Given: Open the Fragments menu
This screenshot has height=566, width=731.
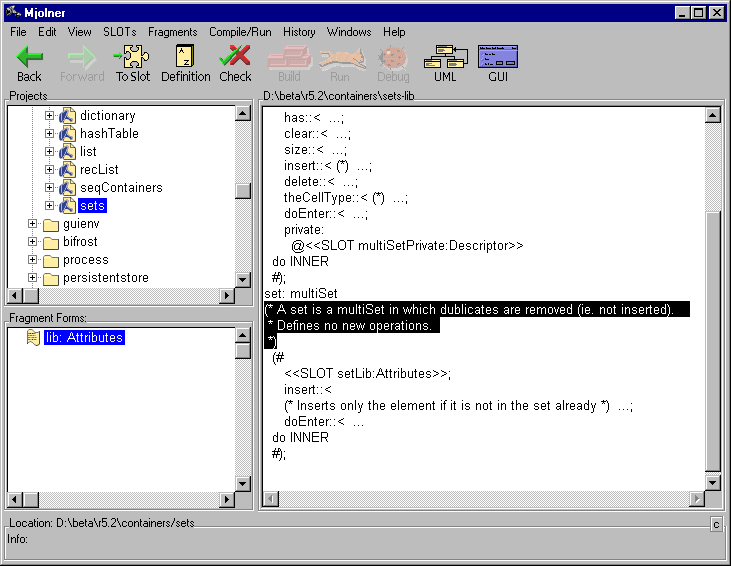Looking at the screenshot, I should coord(172,32).
